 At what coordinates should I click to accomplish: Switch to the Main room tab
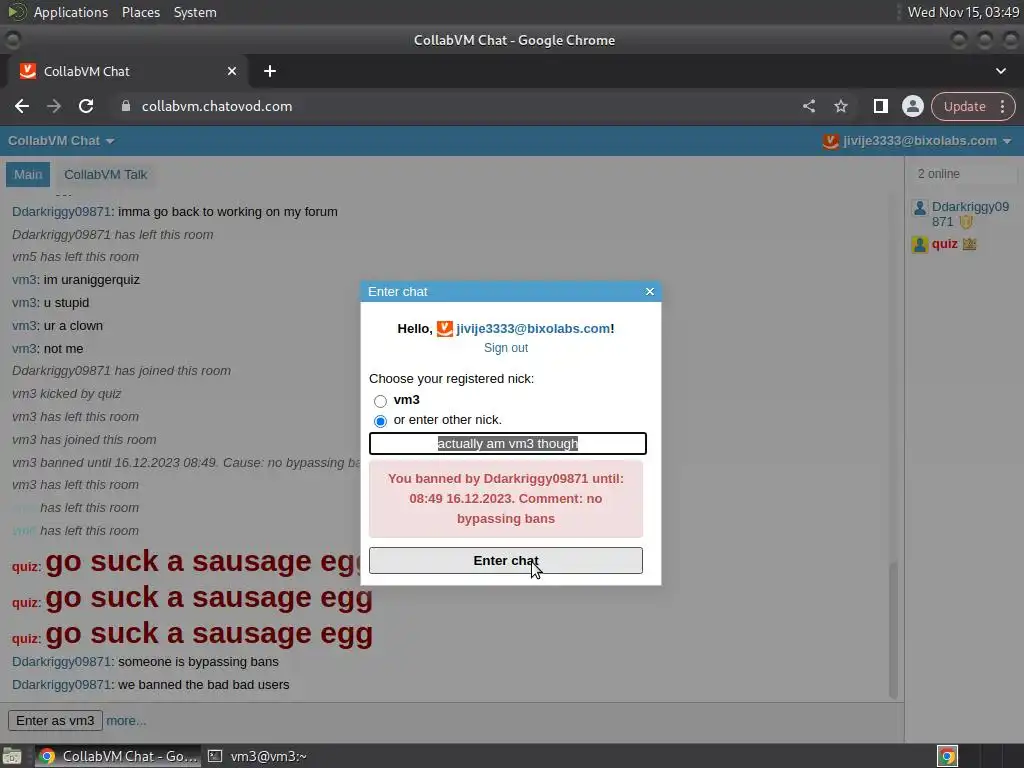[x=28, y=174]
